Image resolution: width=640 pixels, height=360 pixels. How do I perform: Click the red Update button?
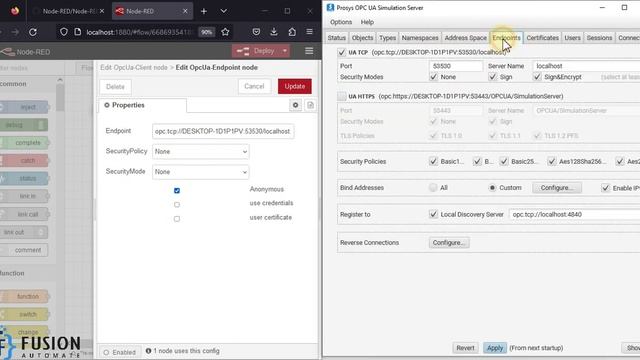coord(295,86)
